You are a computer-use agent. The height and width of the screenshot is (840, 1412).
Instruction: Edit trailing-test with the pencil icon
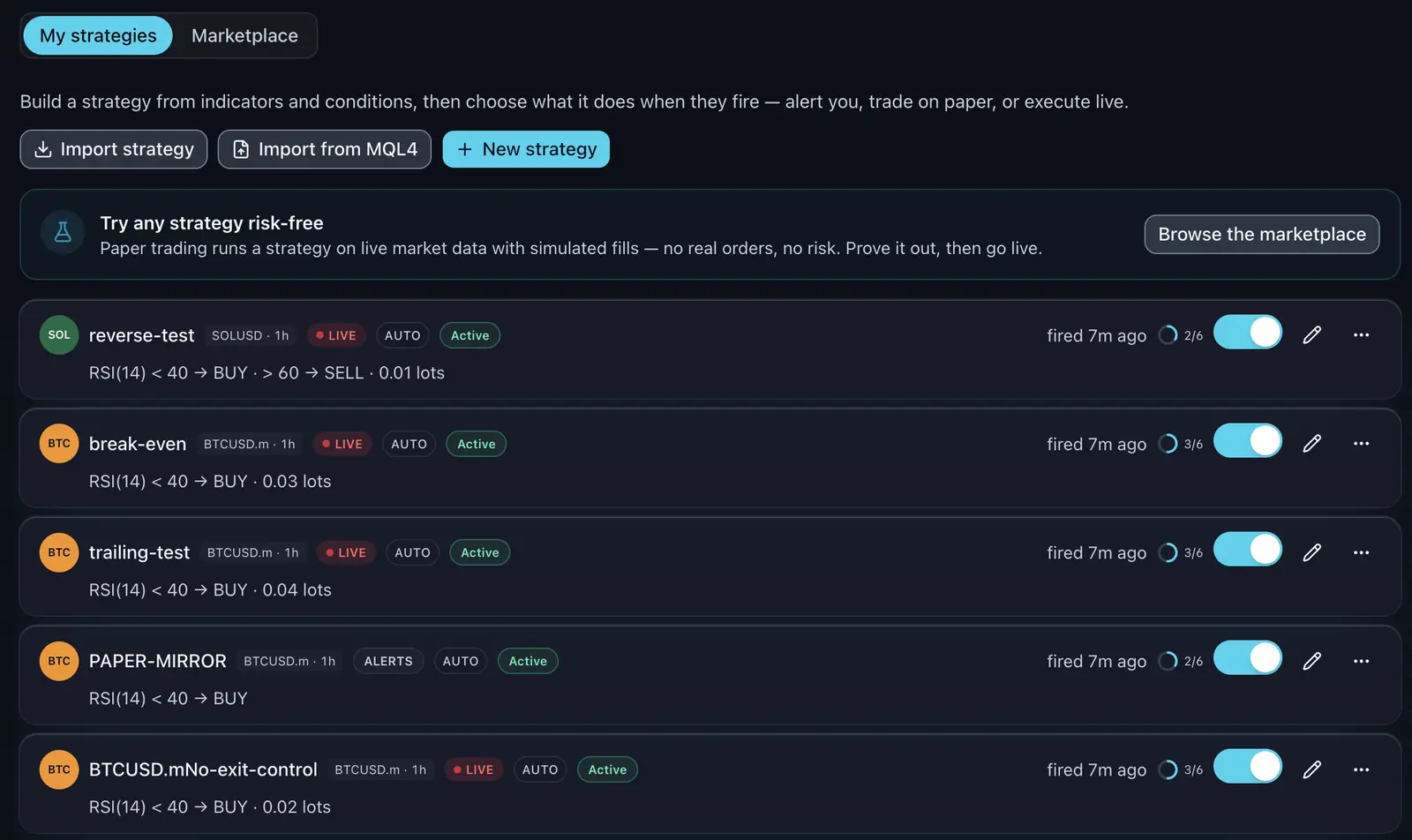[x=1312, y=552]
